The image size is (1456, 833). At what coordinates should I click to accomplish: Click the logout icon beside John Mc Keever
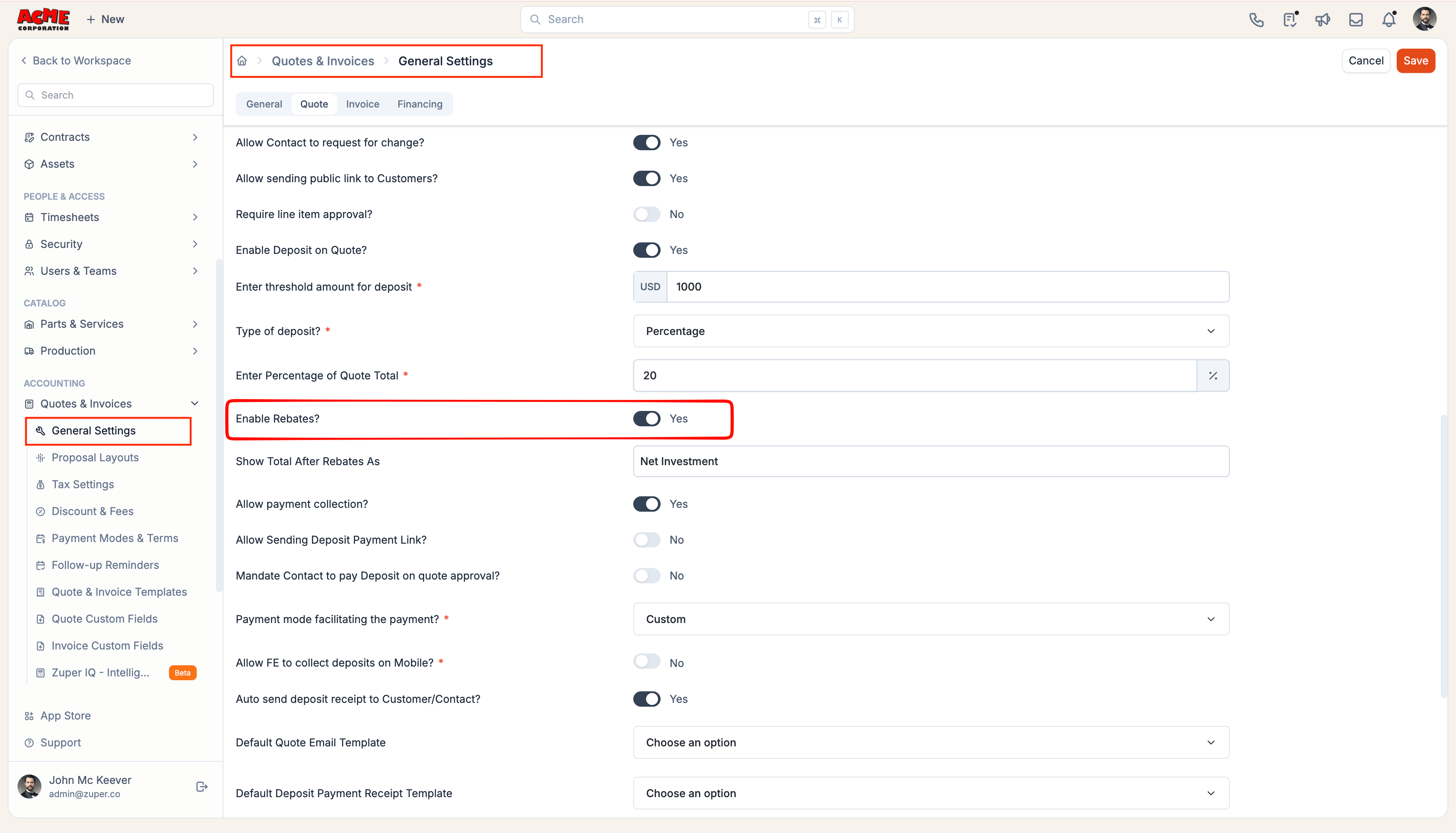click(201, 786)
